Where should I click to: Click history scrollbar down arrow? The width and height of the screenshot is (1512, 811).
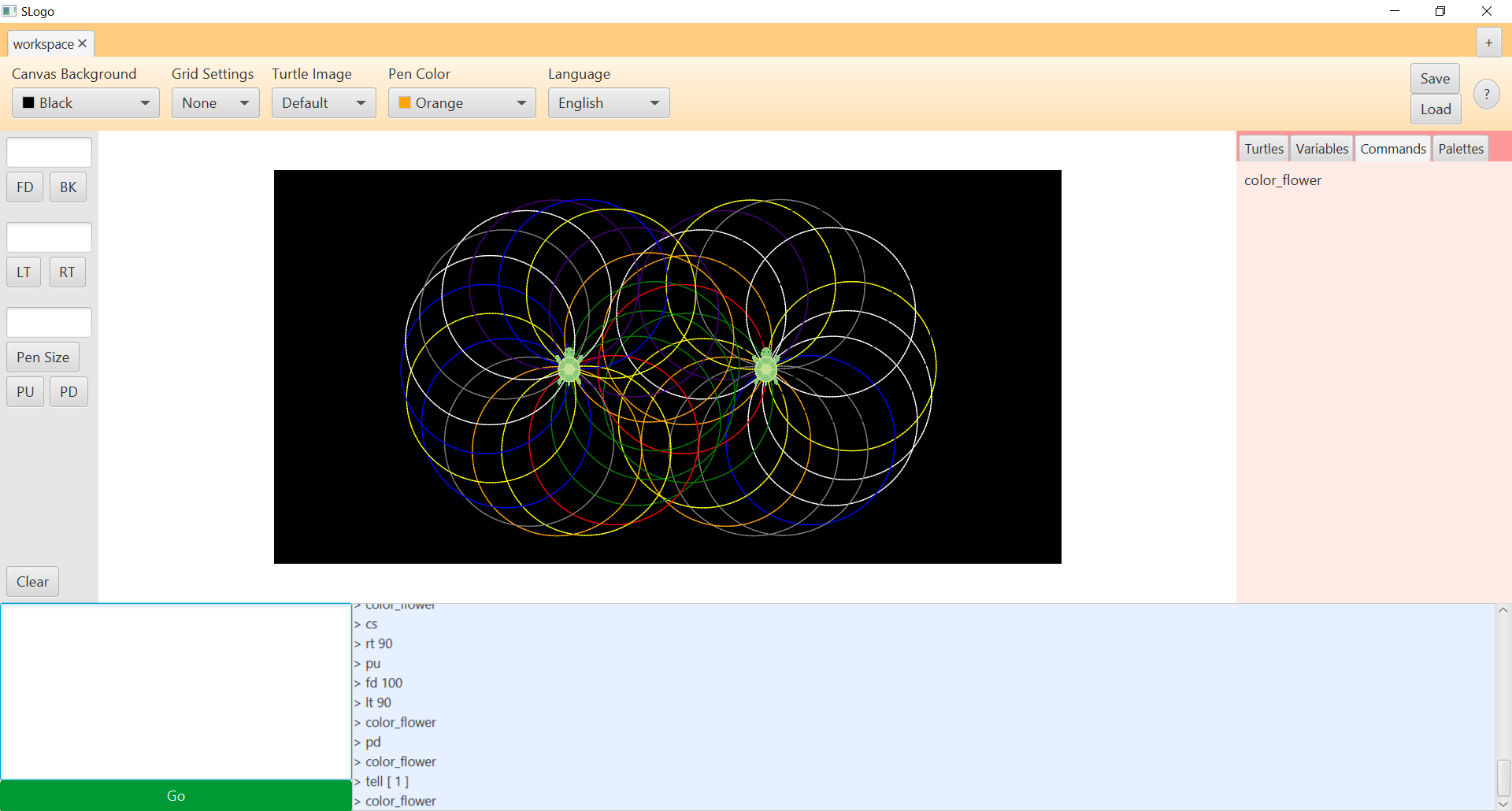(1503, 804)
